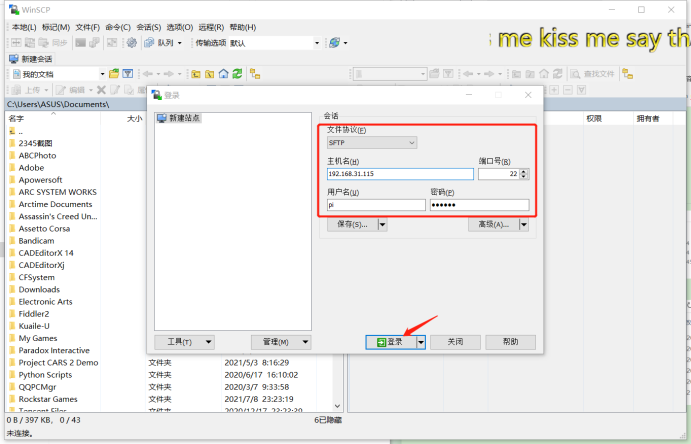Screen dimensions: 691x444
Task: Click the local open directory folder icon
Action: point(114,74)
